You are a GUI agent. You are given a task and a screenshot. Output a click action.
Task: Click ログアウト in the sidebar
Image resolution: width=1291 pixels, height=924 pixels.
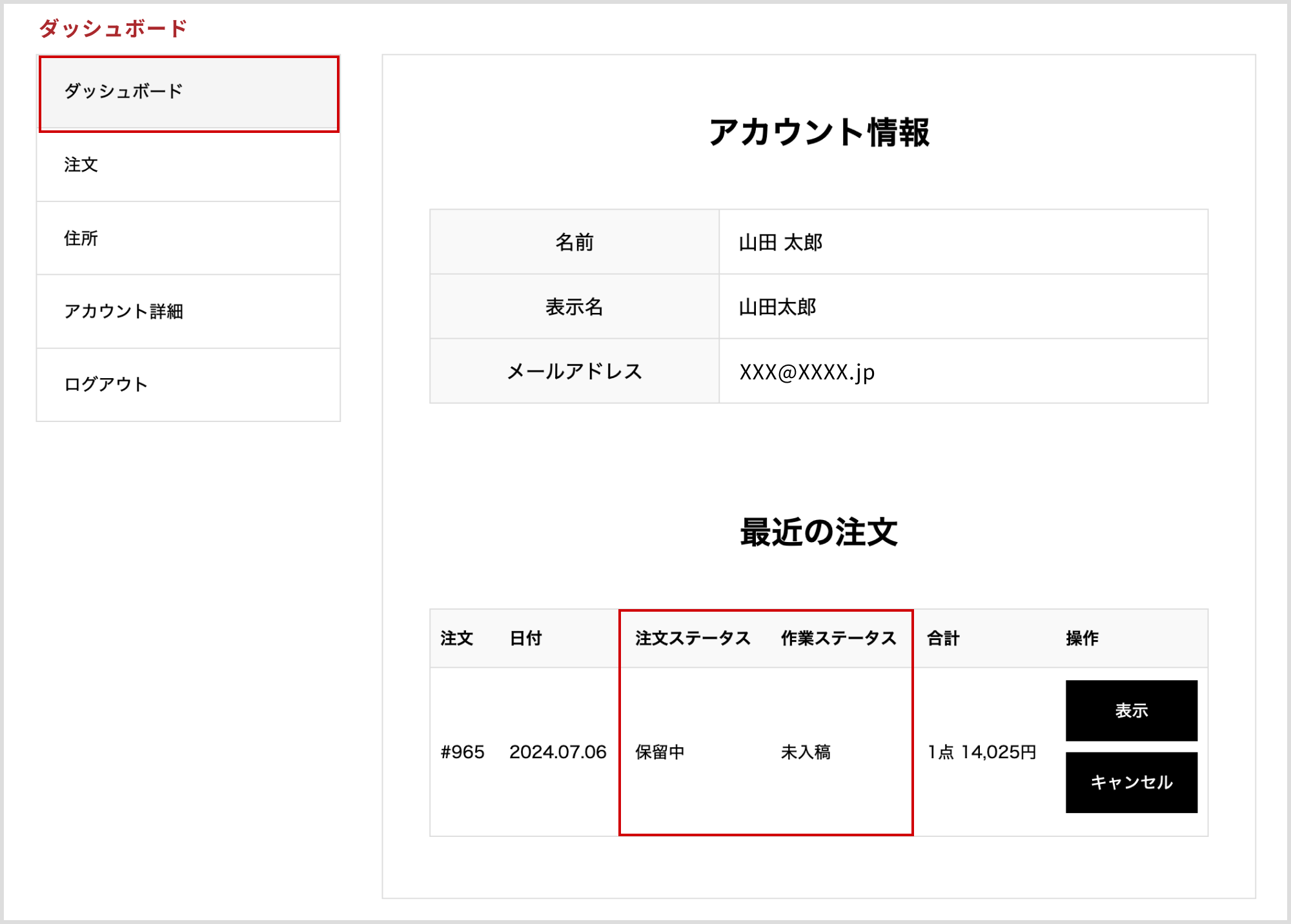[188, 385]
